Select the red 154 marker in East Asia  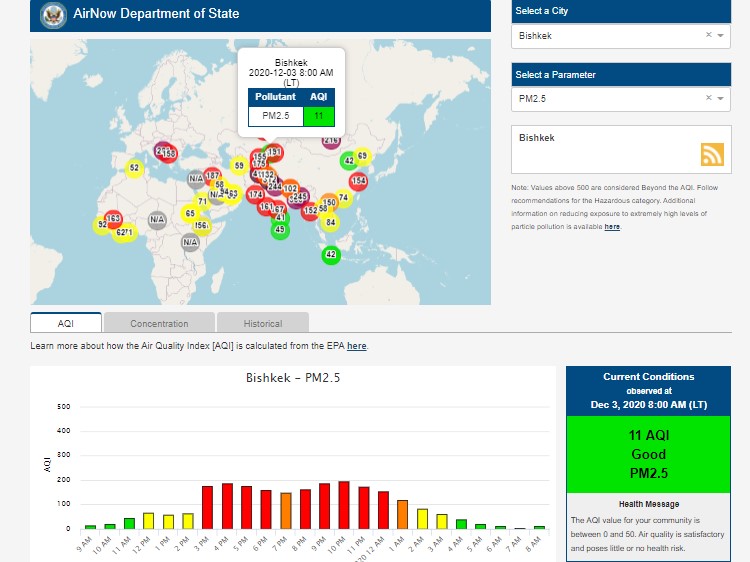coord(358,181)
